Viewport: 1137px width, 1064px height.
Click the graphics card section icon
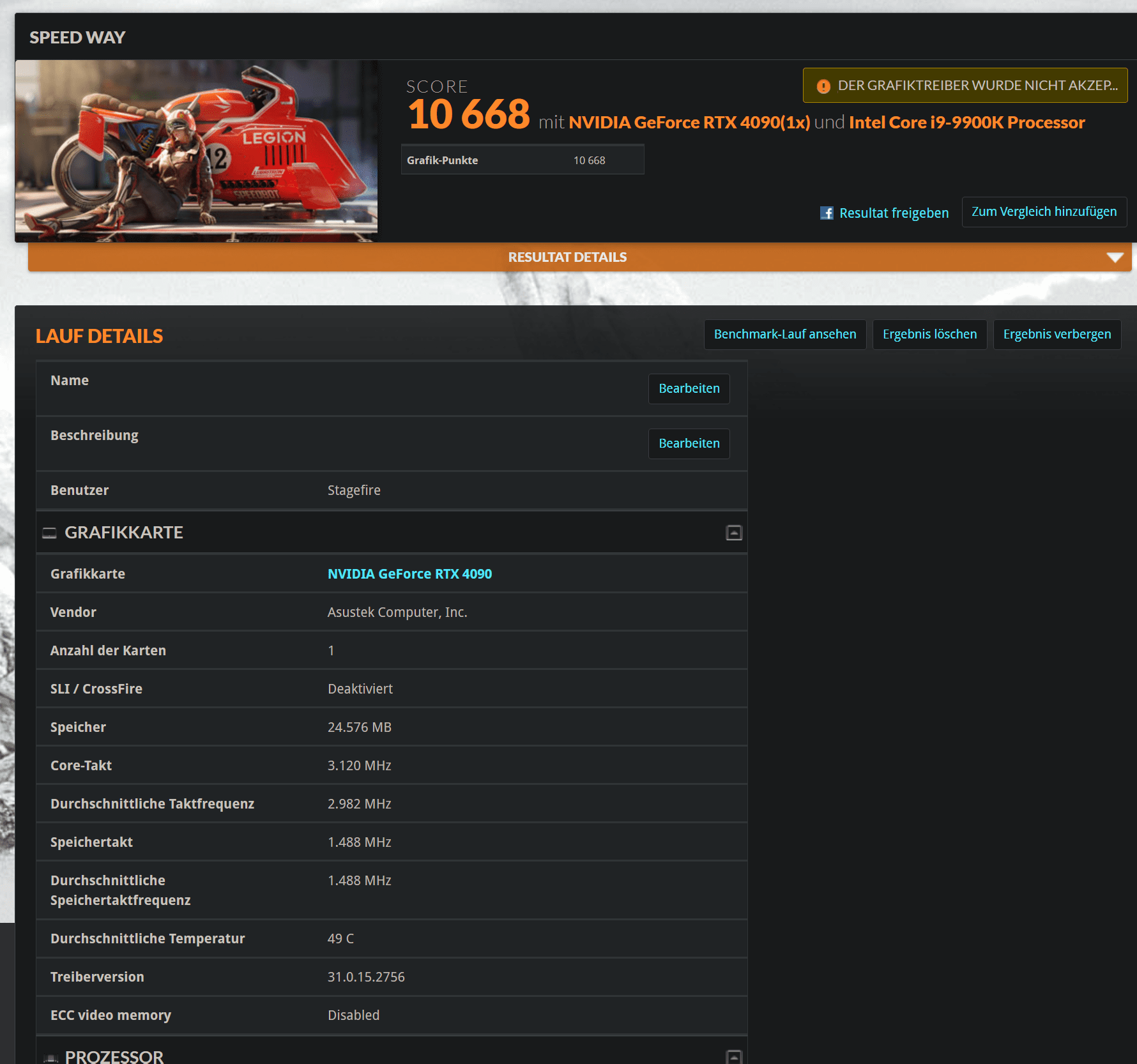click(49, 533)
